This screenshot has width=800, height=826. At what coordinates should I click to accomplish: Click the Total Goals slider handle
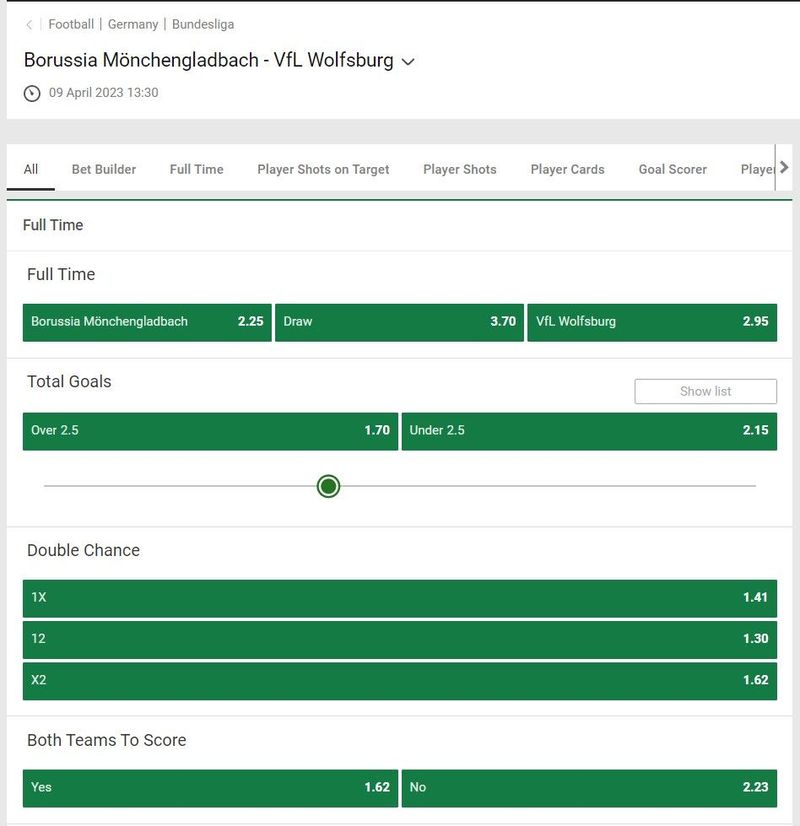pos(328,486)
